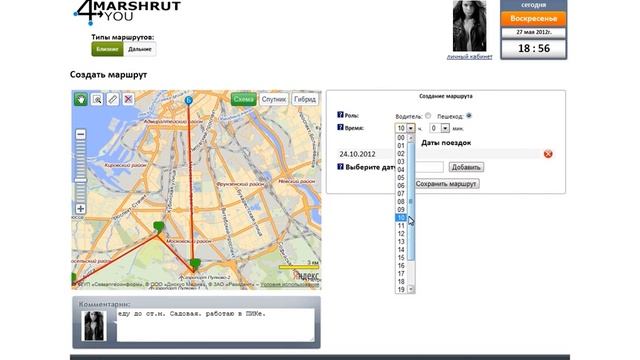Choose hour 15 in the list
The image size is (640, 360).
[x=401, y=258]
